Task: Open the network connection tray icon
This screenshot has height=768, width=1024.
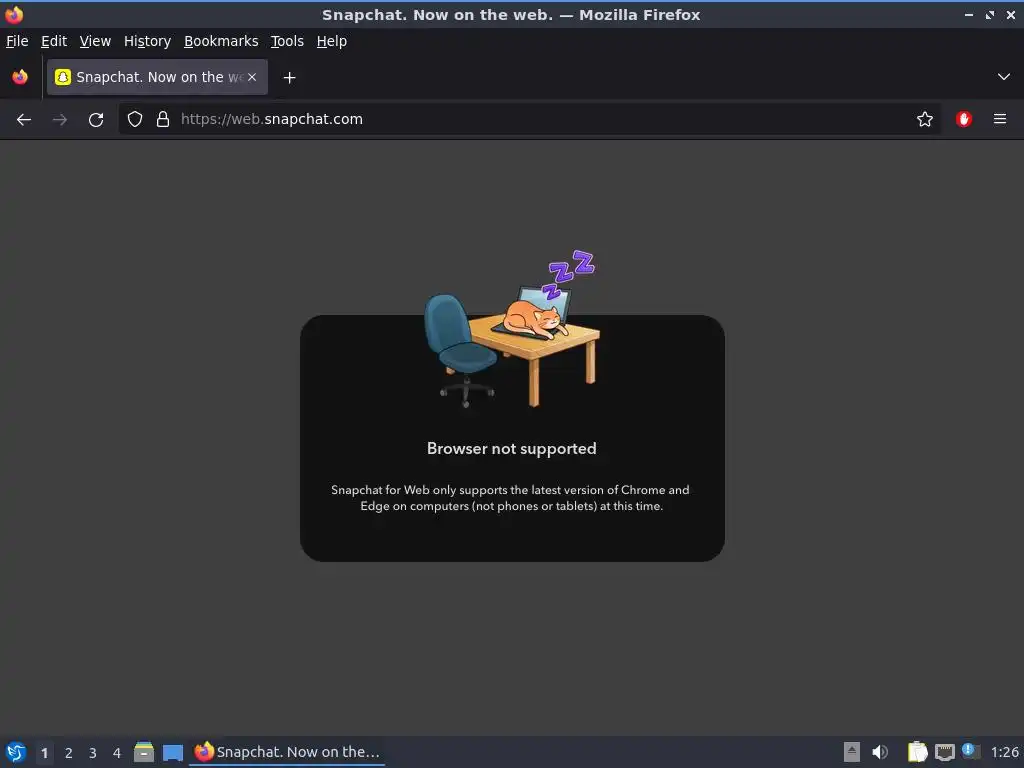Action: pos(944,753)
